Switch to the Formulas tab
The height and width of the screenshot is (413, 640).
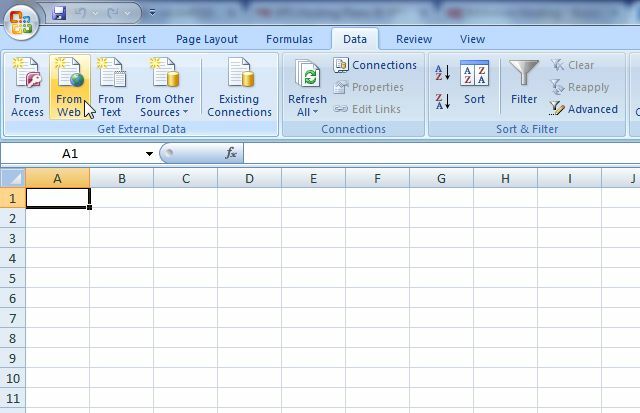click(289, 39)
